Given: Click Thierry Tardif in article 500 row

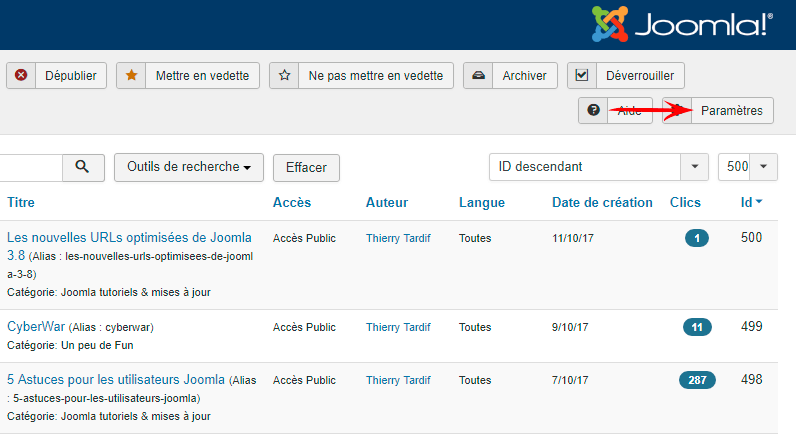Looking at the screenshot, I should click(398, 238).
